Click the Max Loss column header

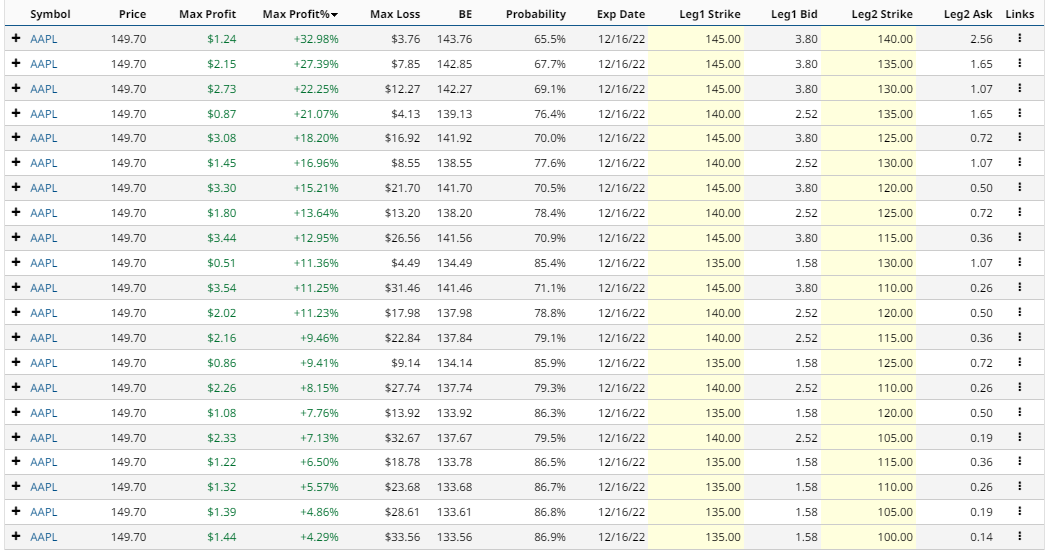[395, 14]
